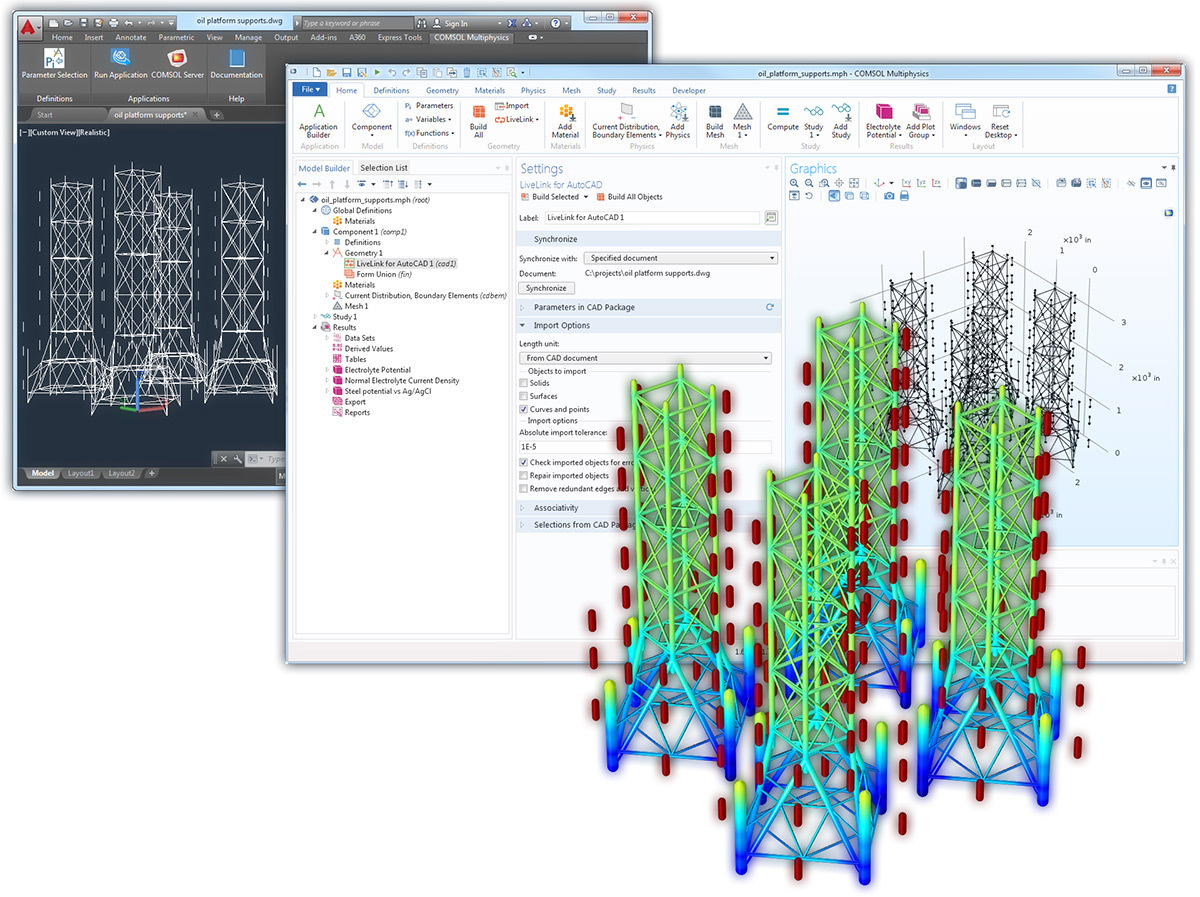Switch to the Selection List tab
The height and width of the screenshot is (897, 1200).
click(386, 167)
